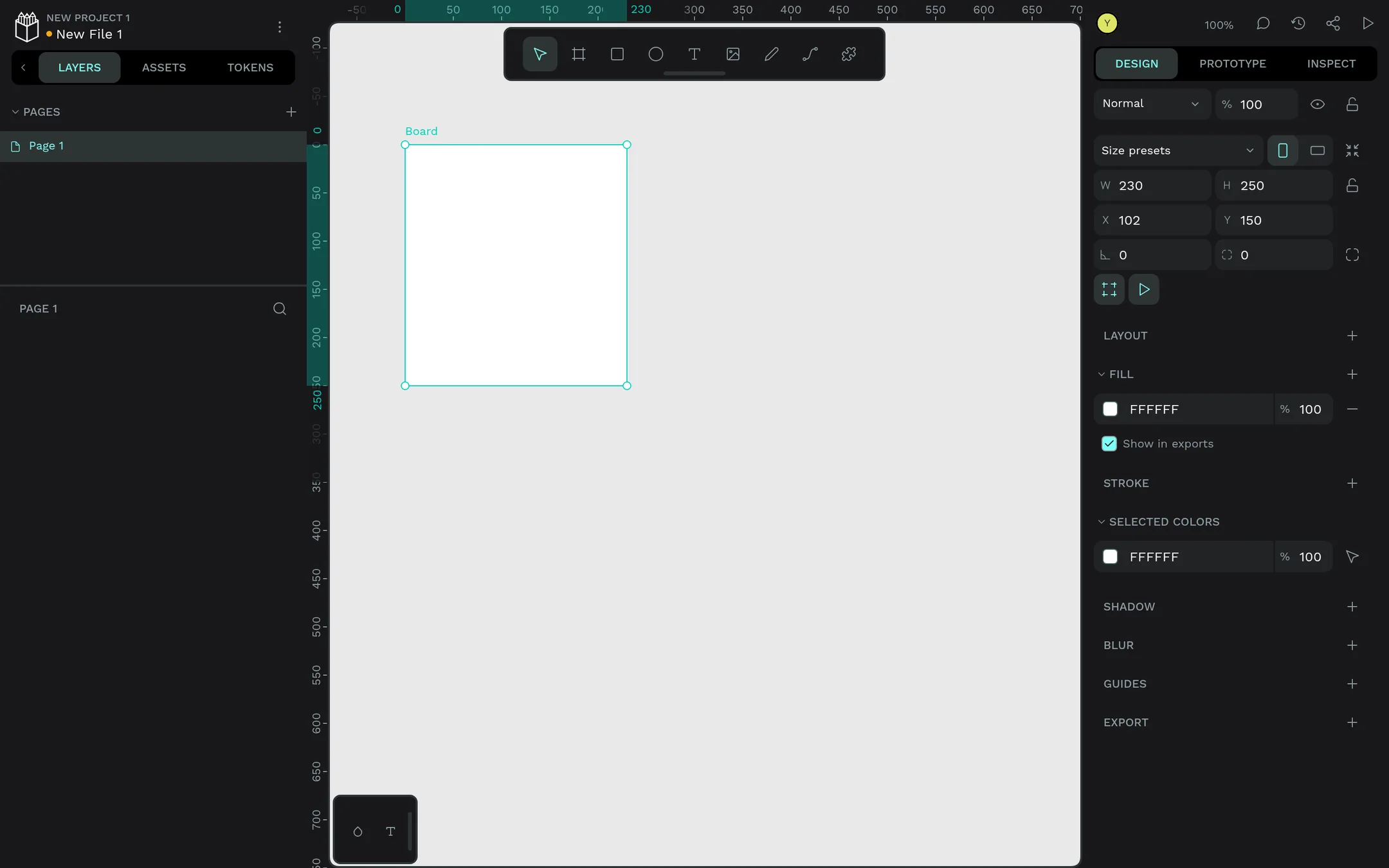Select the Board tool in toolbar

click(x=578, y=54)
